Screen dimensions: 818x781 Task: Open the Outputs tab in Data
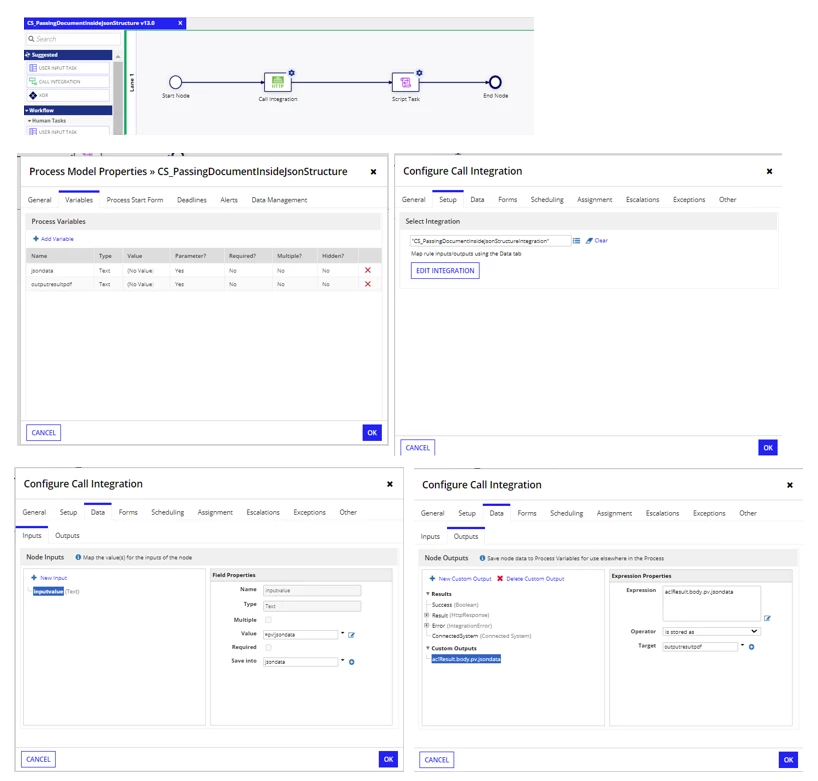67,536
